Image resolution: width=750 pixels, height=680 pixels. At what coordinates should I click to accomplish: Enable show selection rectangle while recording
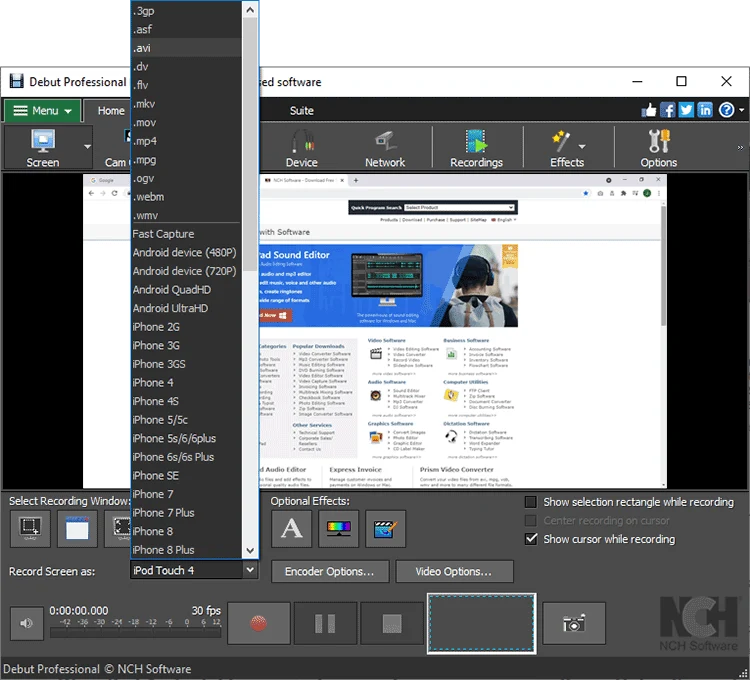531,502
